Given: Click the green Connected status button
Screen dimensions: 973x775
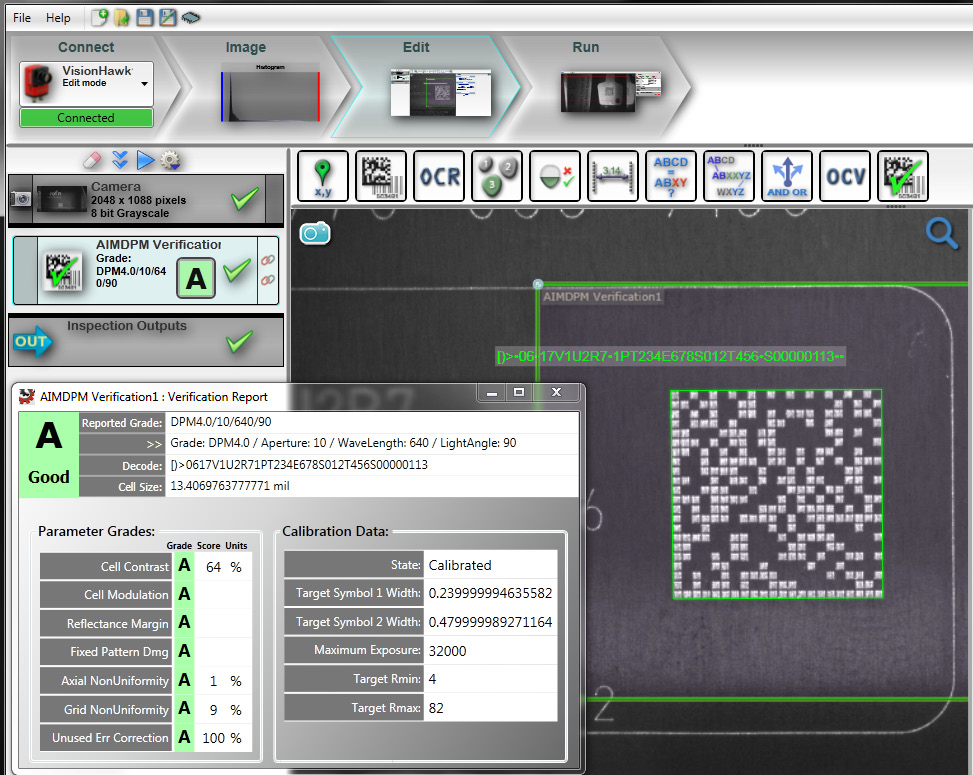Looking at the screenshot, I should 86,117.
